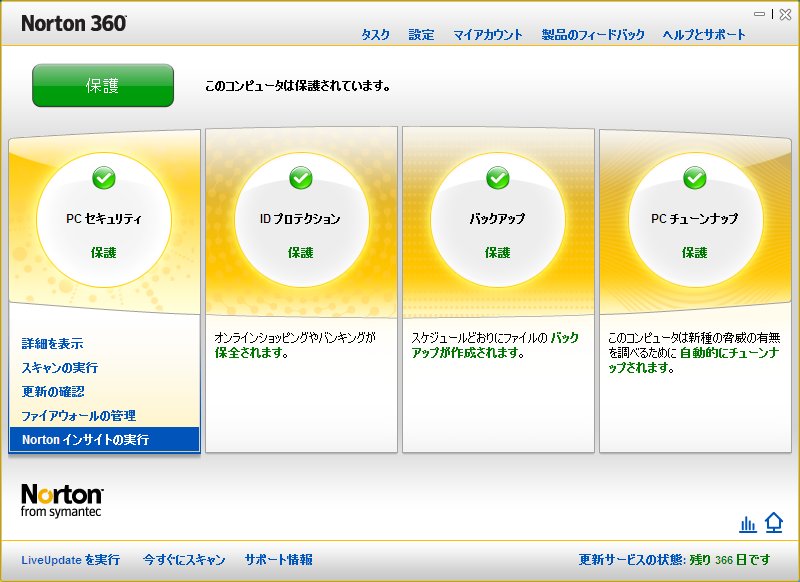Open the タスク menu
This screenshot has width=800, height=582.
pos(376,35)
